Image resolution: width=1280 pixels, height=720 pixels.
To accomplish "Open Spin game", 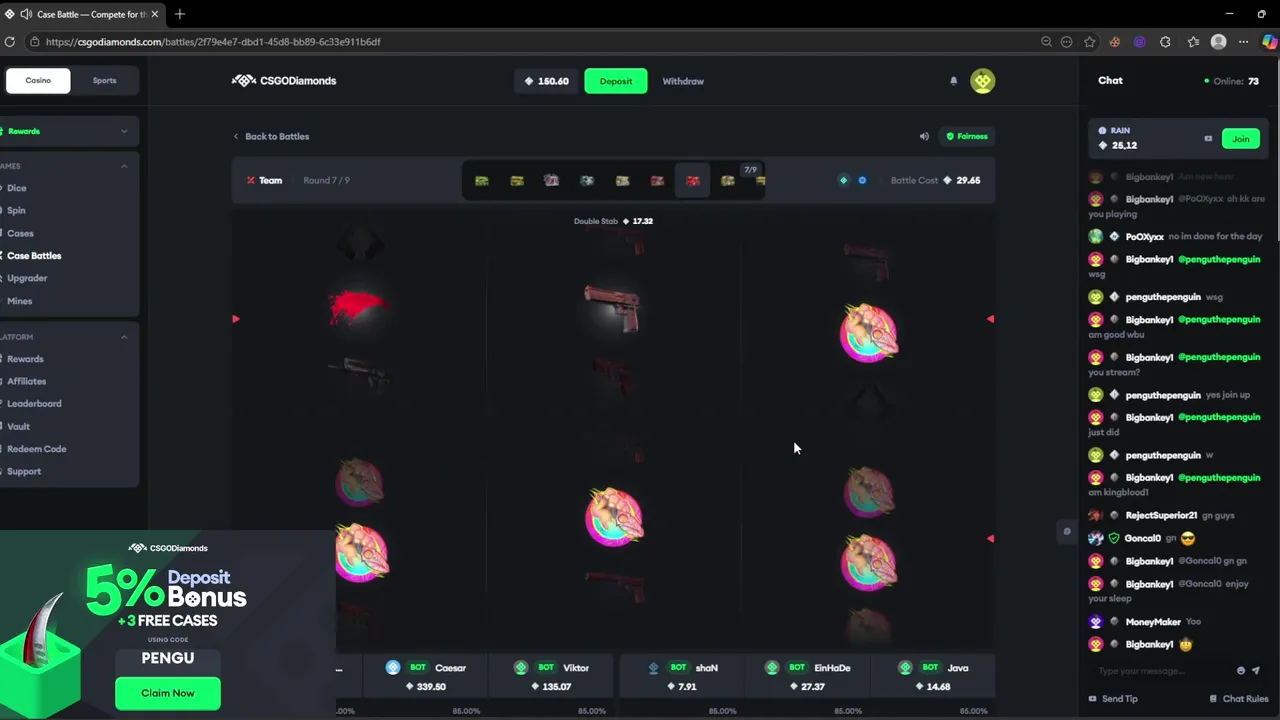I will click(x=16, y=210).
